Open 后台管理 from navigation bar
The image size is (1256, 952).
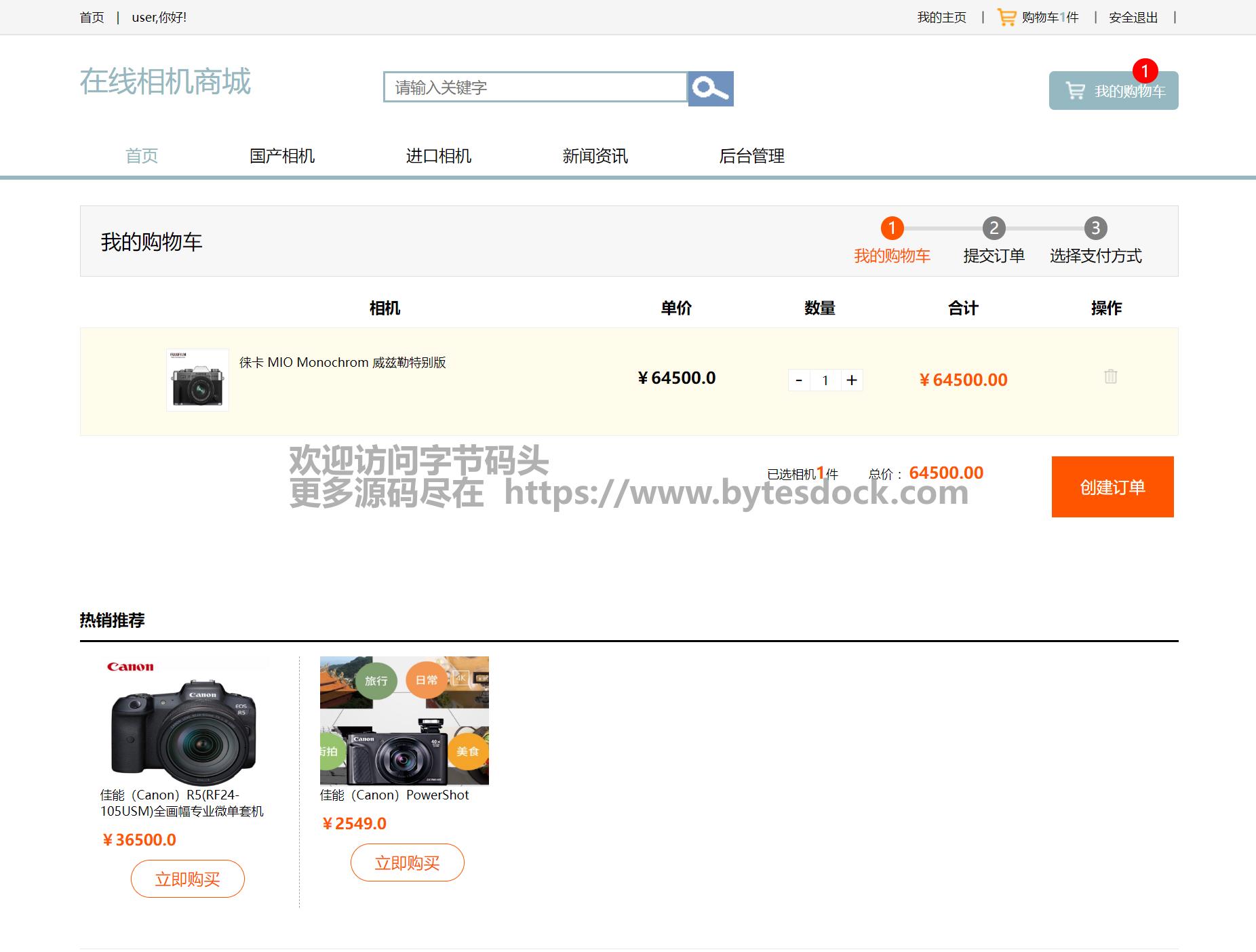751,156
